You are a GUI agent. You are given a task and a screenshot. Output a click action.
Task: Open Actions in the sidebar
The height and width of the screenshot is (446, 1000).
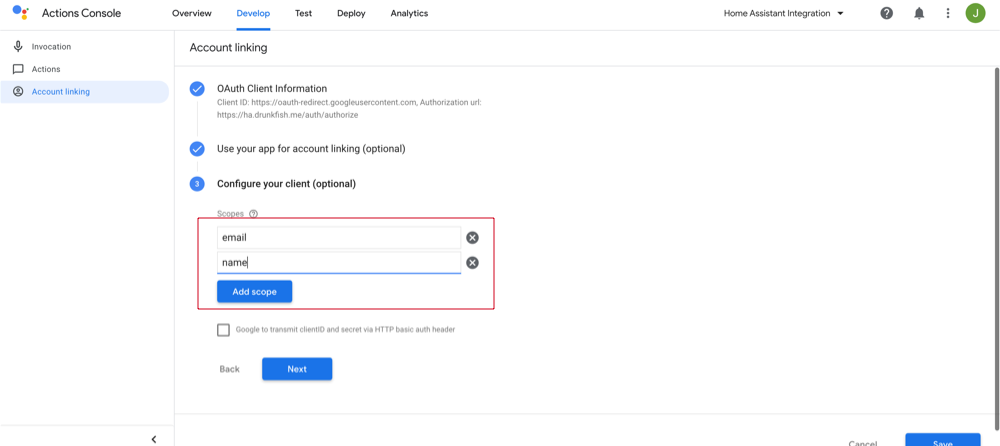[x=46, y=69]
